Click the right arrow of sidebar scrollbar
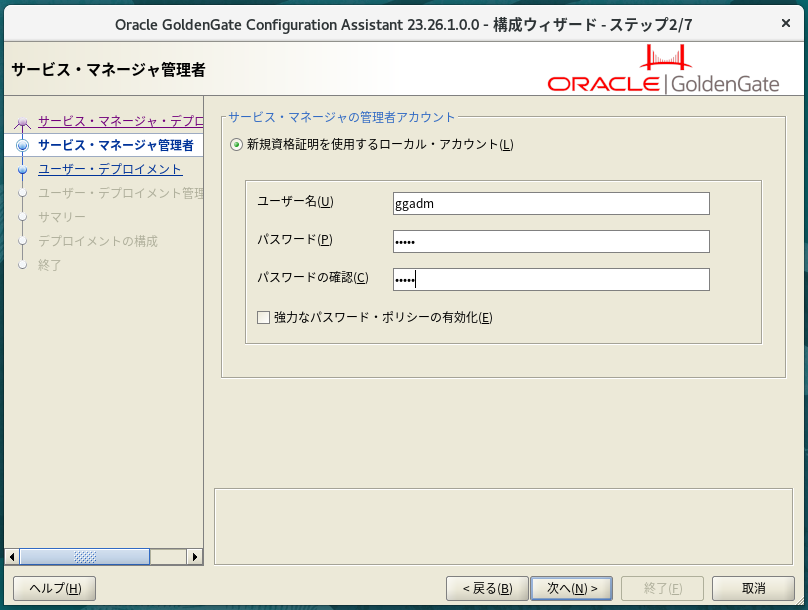 point(194,557)
